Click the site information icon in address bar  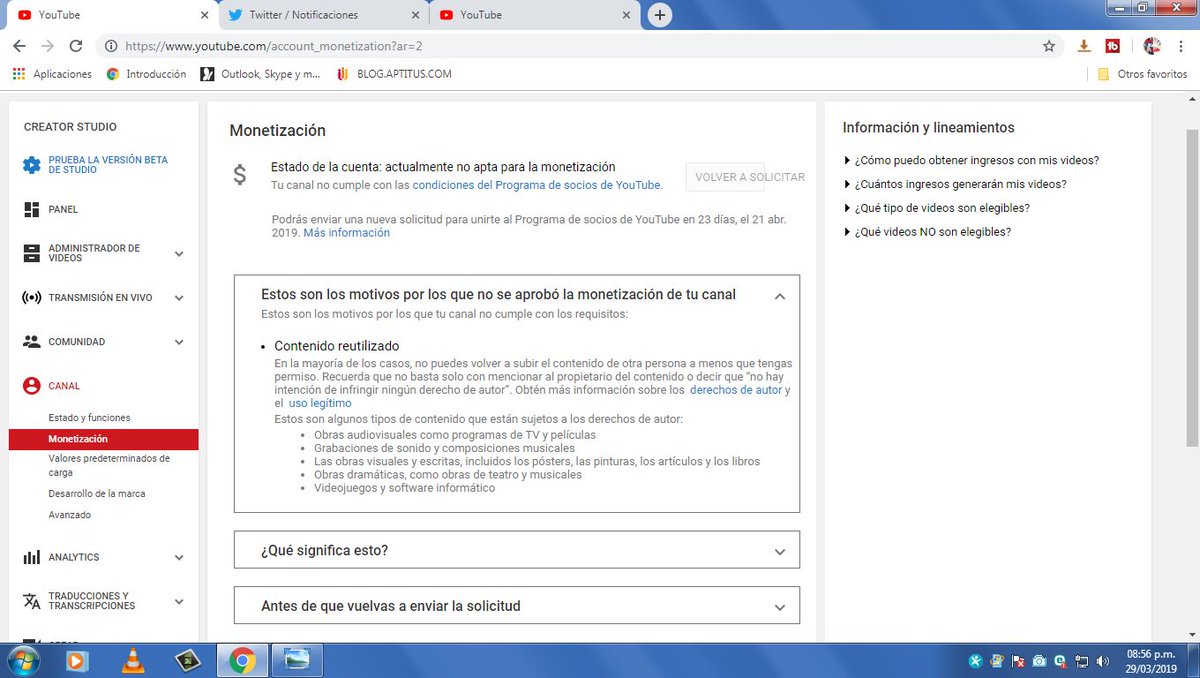coord(111,46)
